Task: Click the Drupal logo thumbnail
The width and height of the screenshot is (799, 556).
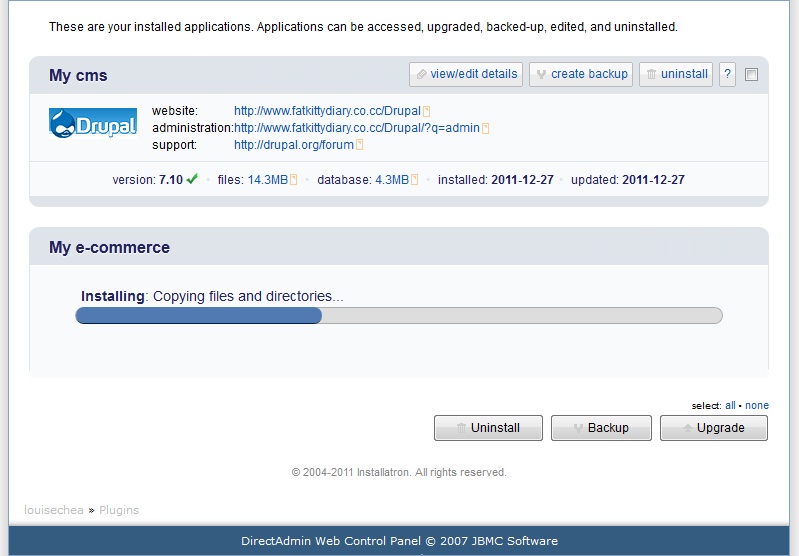Action: click(x=93, y=123)
